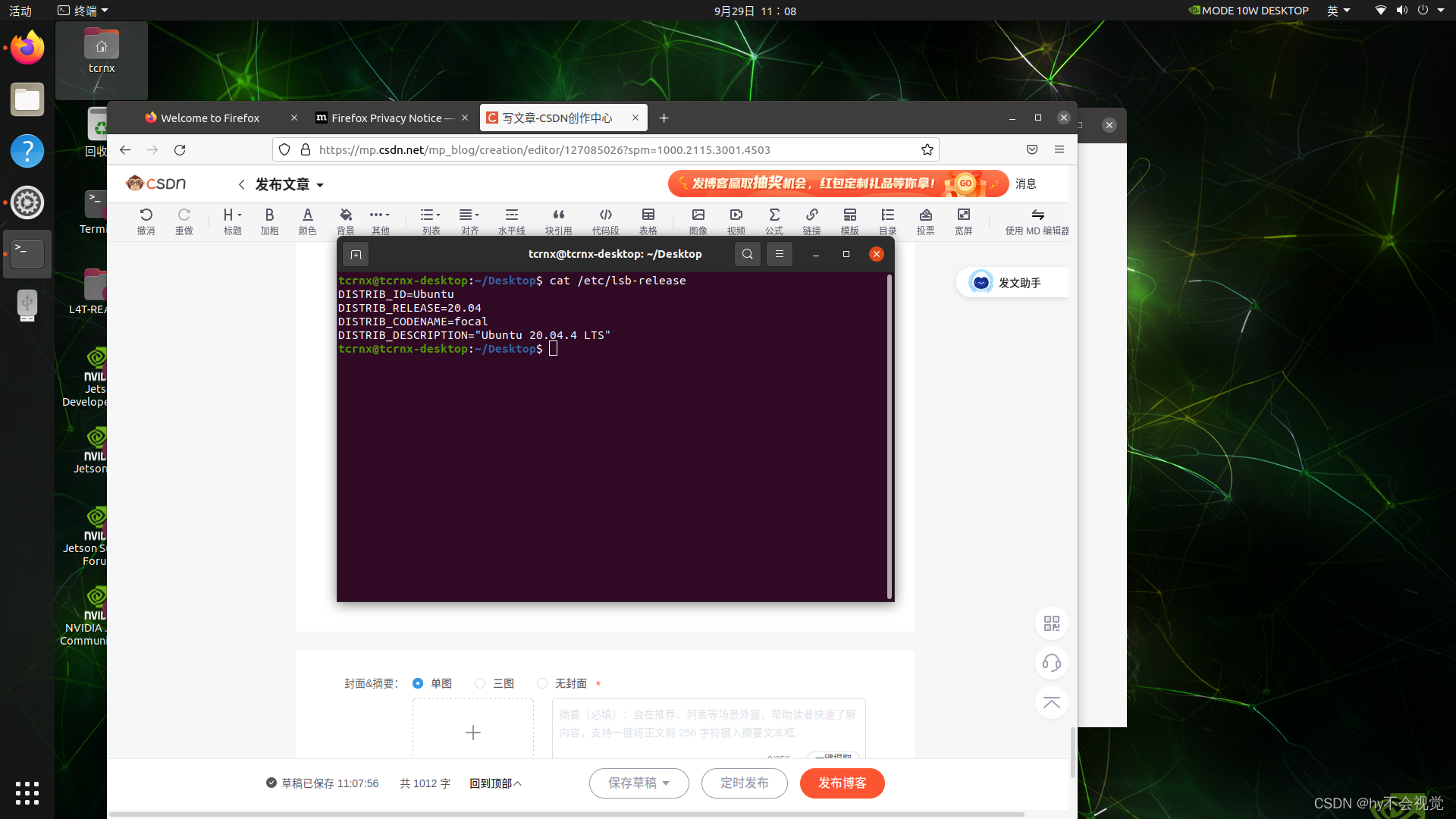Apply bold formatting with 加粗
The height and width of the screenshot is (819, 1456).
click(x=269, y=221)
